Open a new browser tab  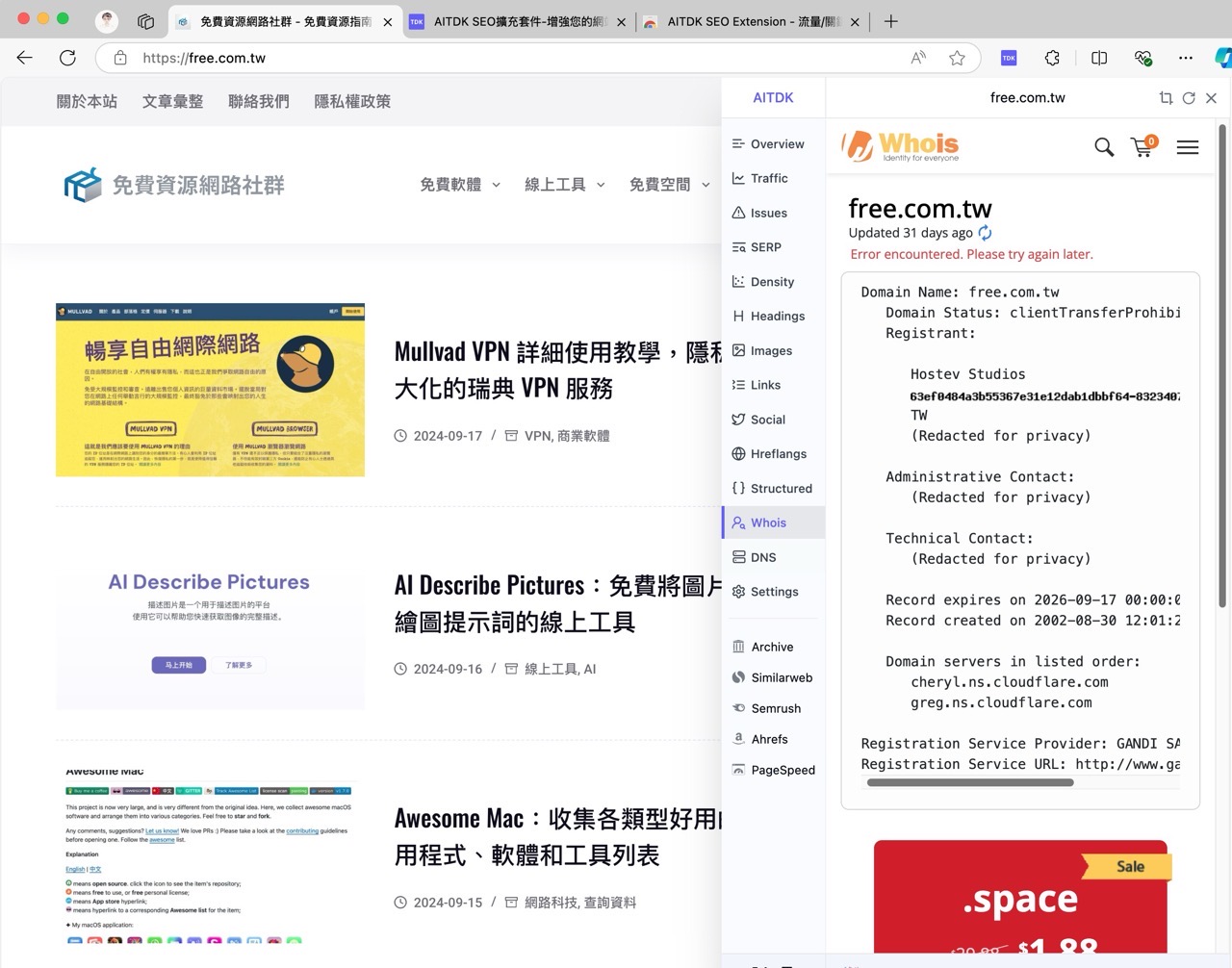coord(891,21)
